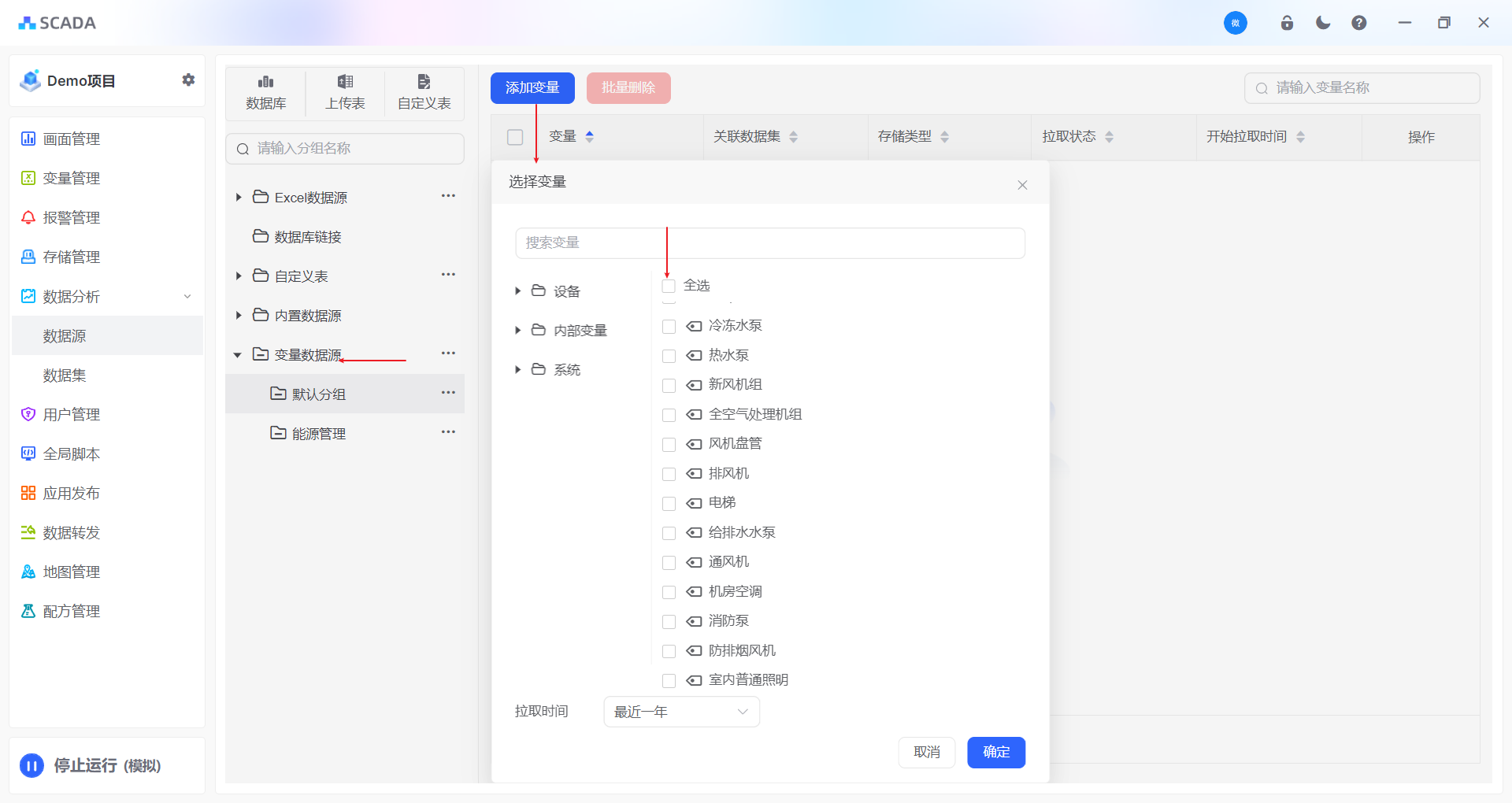The width and height of the screenshot is (1512, 803).
Task: Select the 电梯 variable checkbox
Action: pyautogui.click(x=669, y=503)
